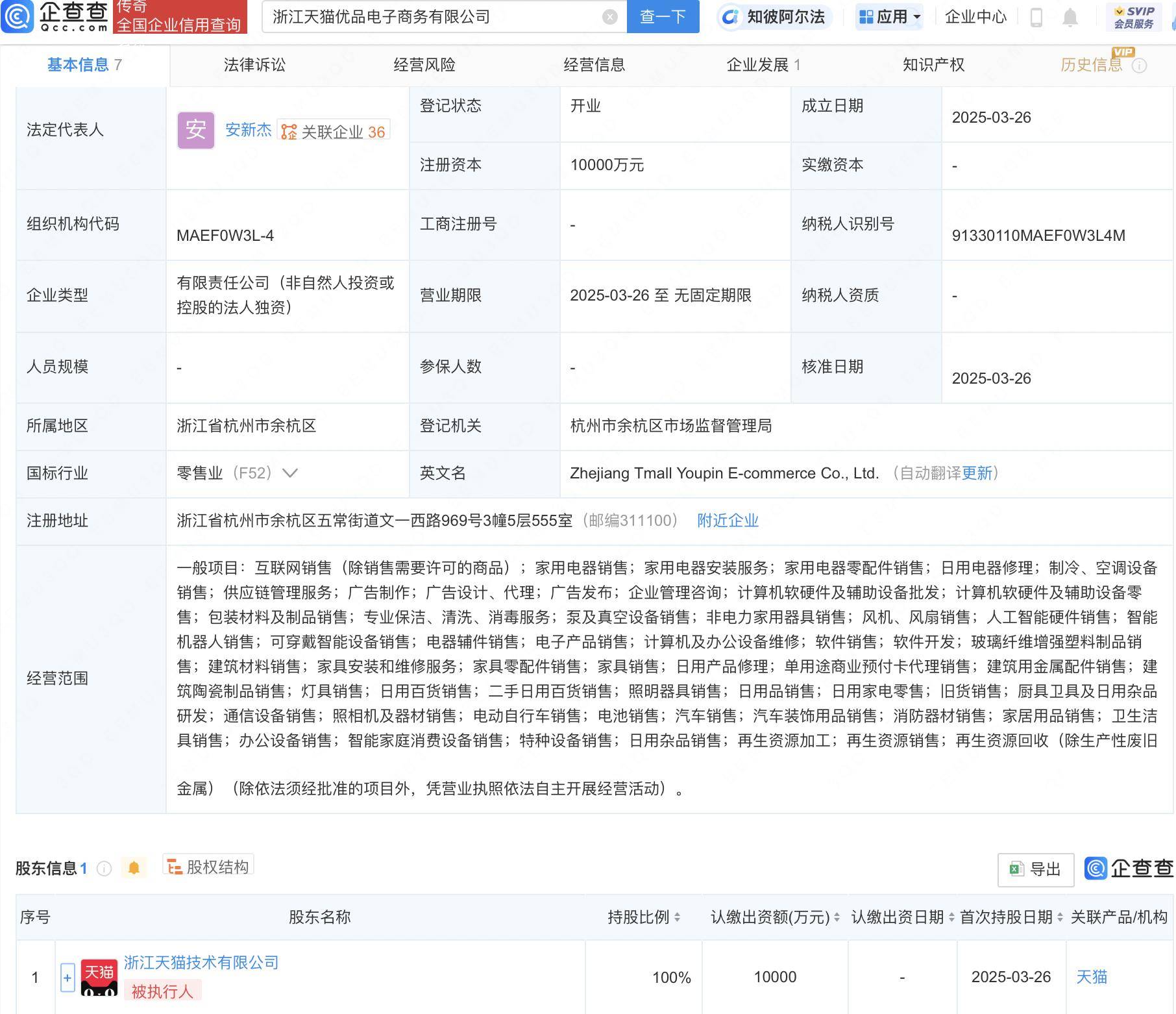Expand the 零售业 industry chevron
Screen dimensions: 1176x1014
tap(290, 473)
